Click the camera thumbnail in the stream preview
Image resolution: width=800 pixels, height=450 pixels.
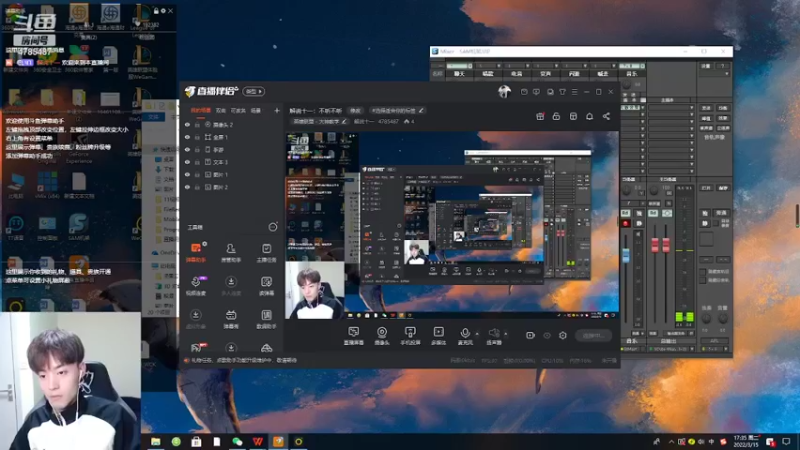[315, 290]
